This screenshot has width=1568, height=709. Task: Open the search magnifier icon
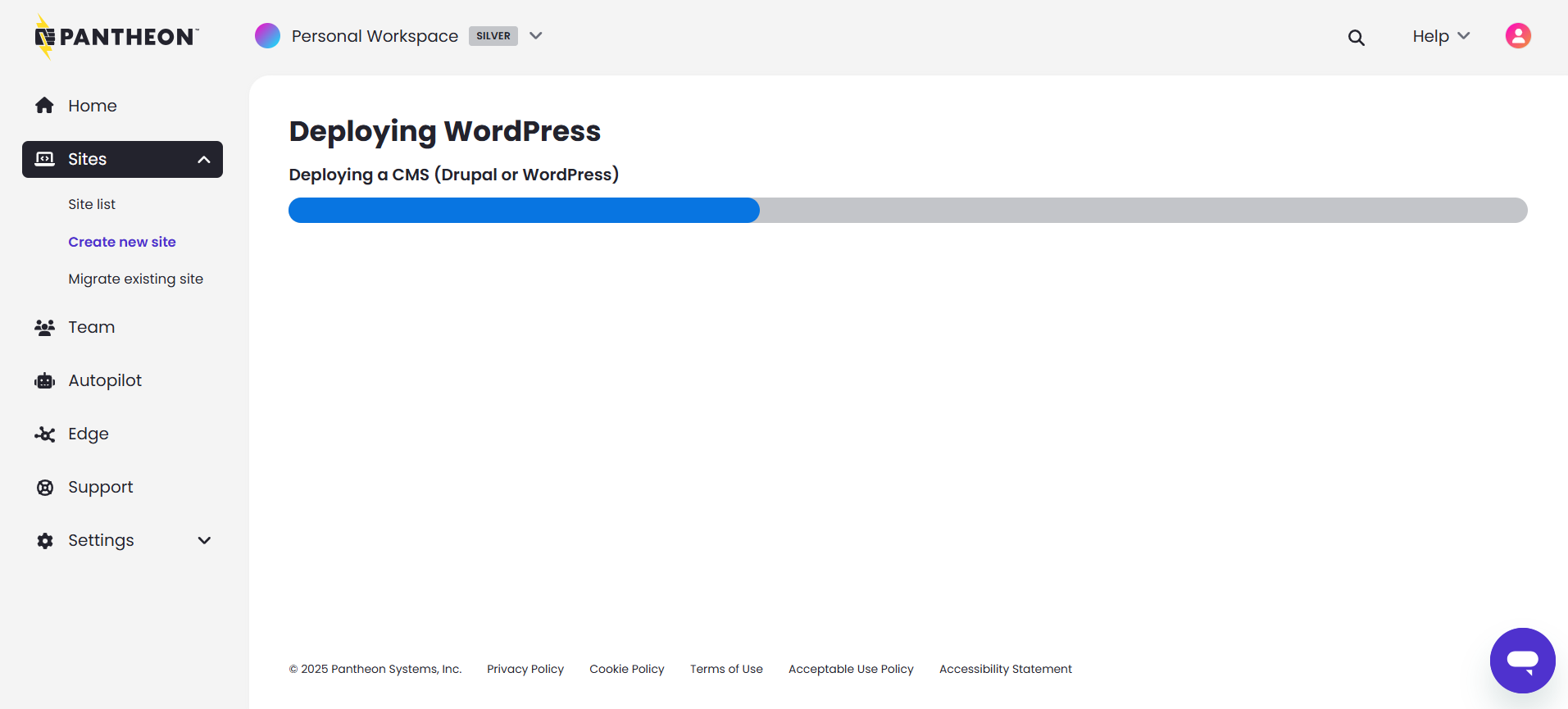(1357, 37)
